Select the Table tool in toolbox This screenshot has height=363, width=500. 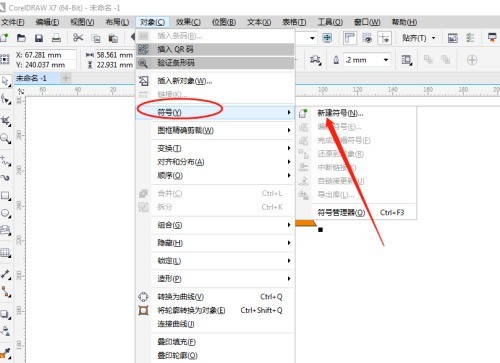click(x=5, y=253)
